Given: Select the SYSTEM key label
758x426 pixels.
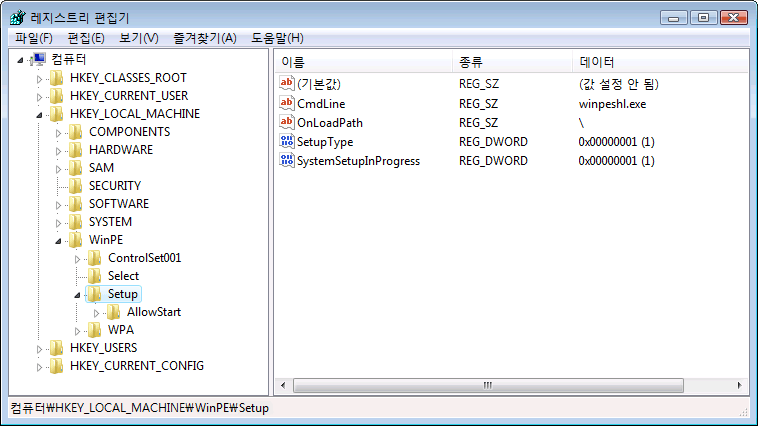Looking at the screenshot, I should pyautogui.click(x=110, y=222).
